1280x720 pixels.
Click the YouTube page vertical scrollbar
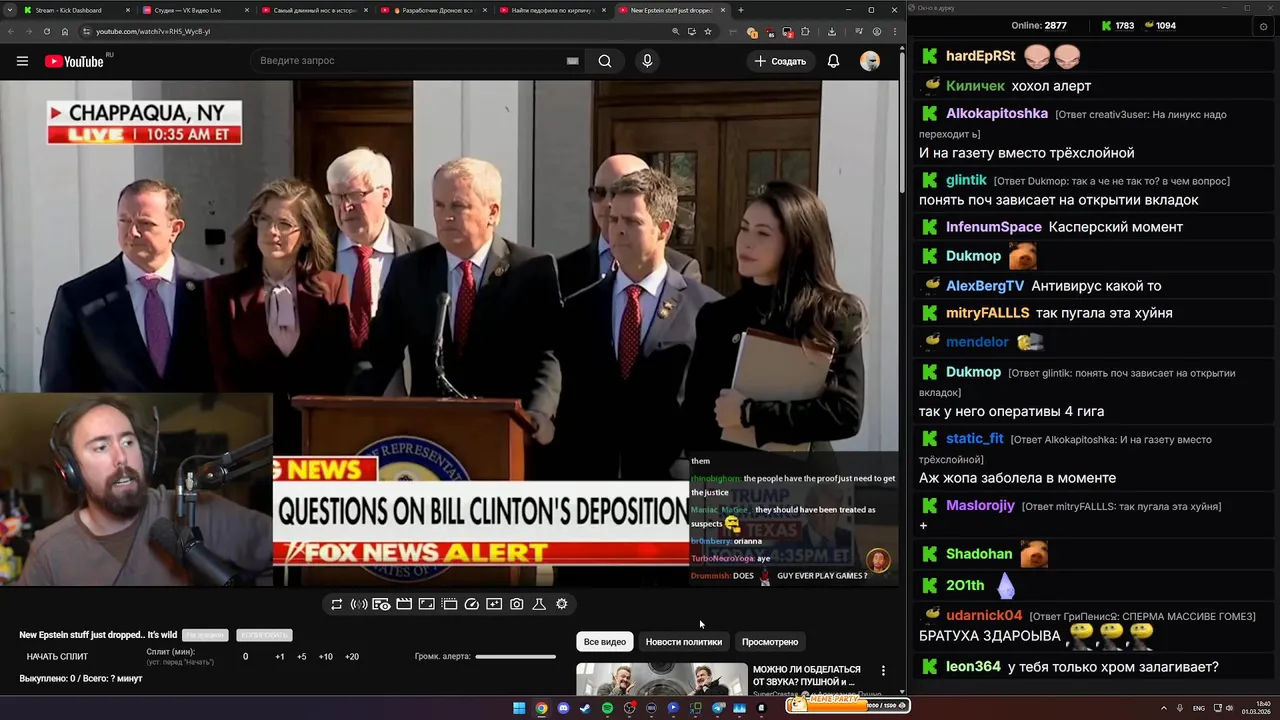pyautogui.click(x=902, y=120)
